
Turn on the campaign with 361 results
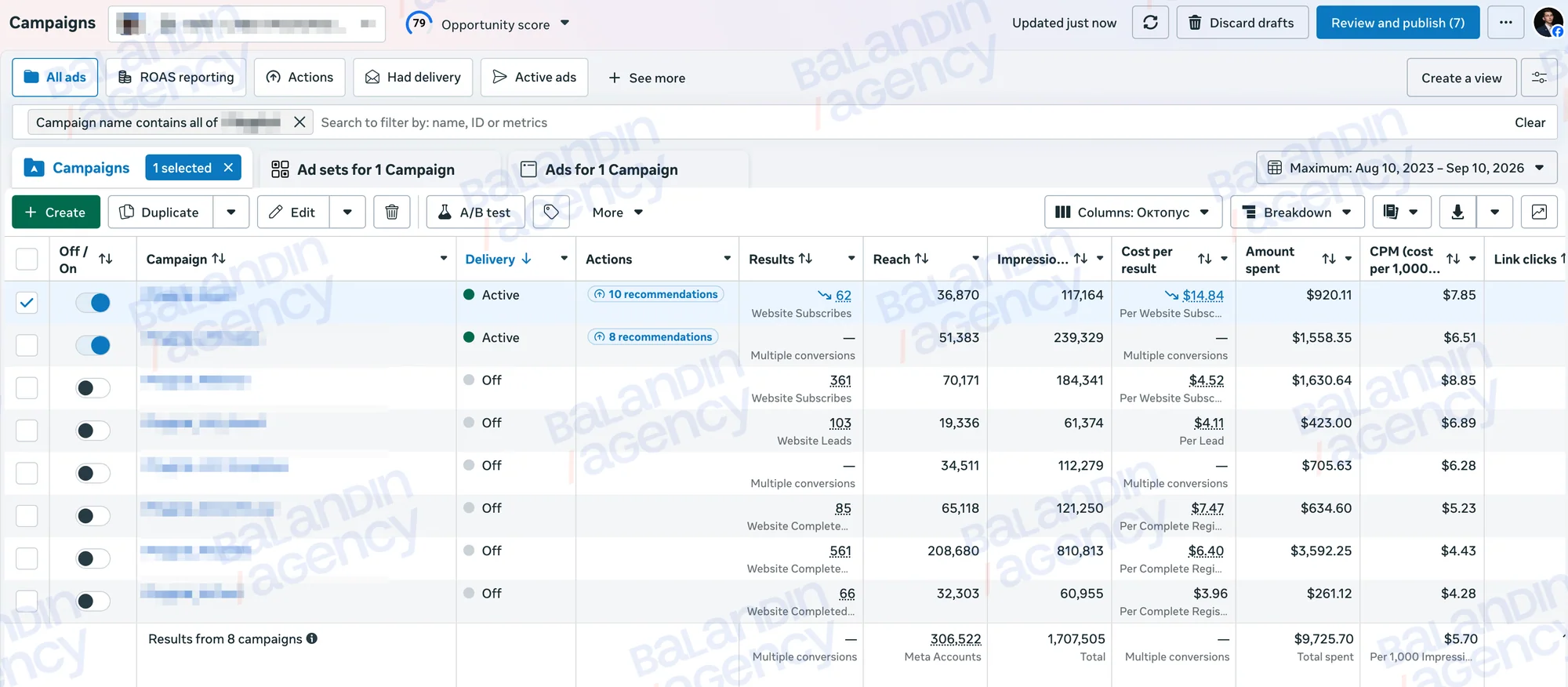click(x=93, y=388)
